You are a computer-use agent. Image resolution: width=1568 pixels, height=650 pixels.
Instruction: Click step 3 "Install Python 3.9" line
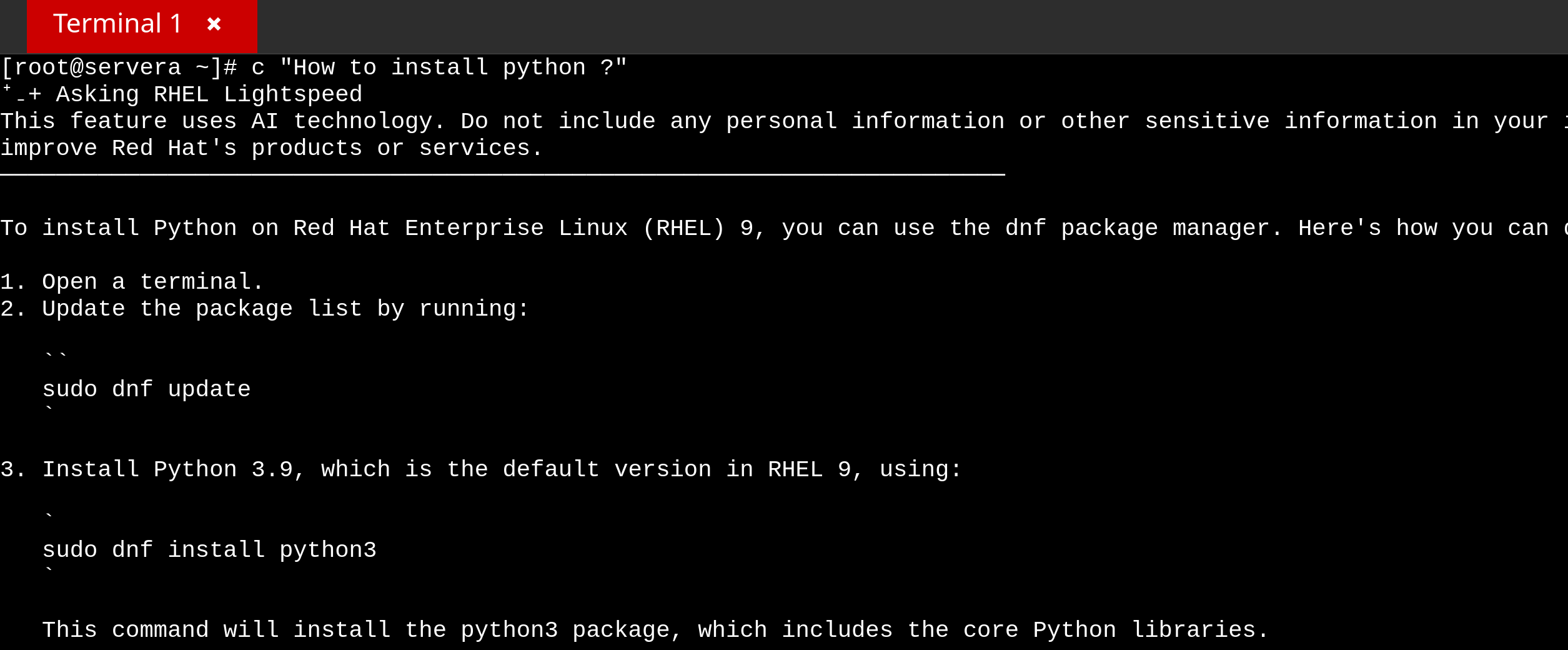[x=481, y=469]
